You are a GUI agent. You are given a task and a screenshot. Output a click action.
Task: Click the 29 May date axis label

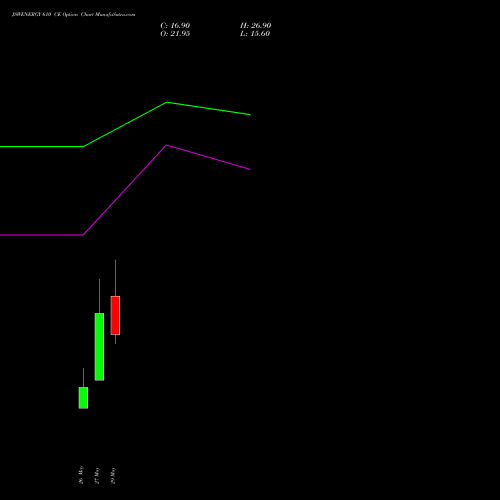tap(113, 475)
